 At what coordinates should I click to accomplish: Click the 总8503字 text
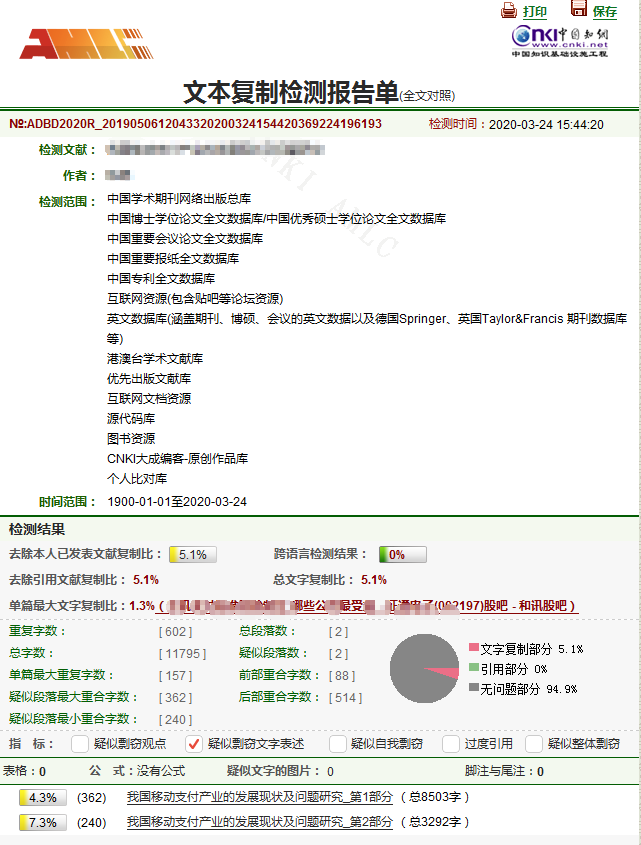click(435, 796)
